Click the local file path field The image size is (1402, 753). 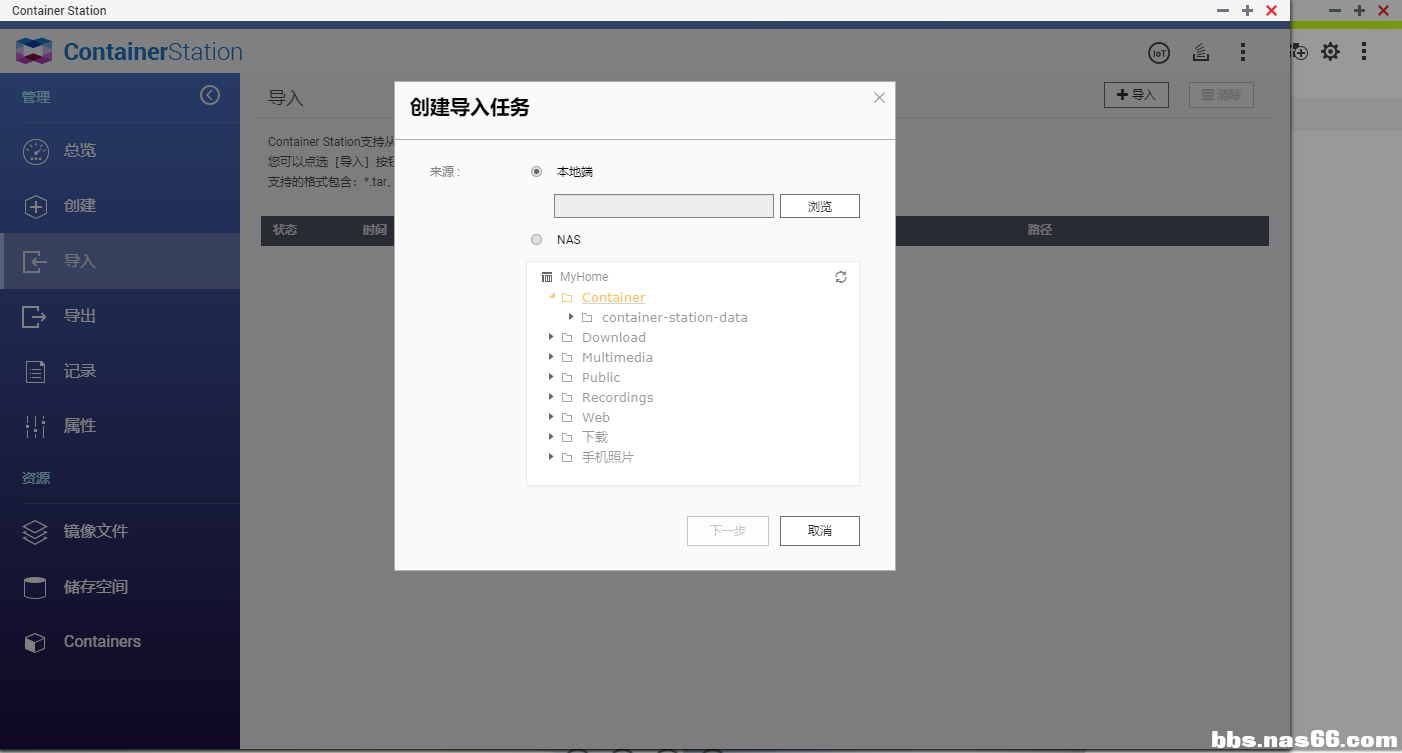point(663,206)
